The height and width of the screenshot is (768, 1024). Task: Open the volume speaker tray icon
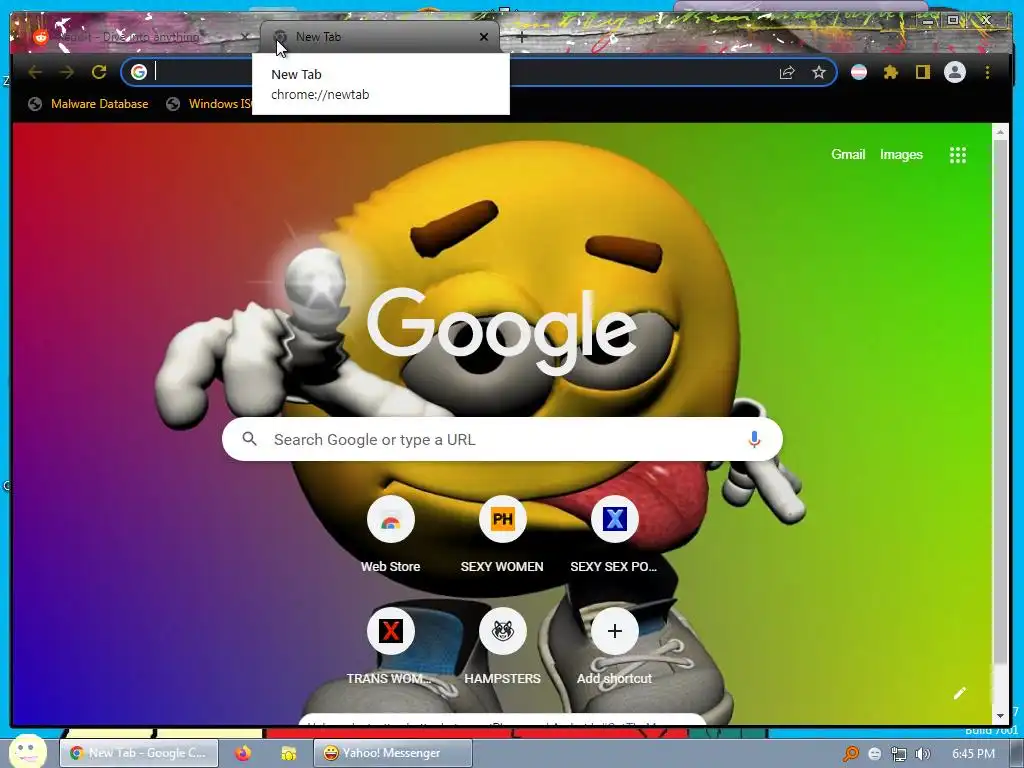pyautogui.click(x=923, y=754)
